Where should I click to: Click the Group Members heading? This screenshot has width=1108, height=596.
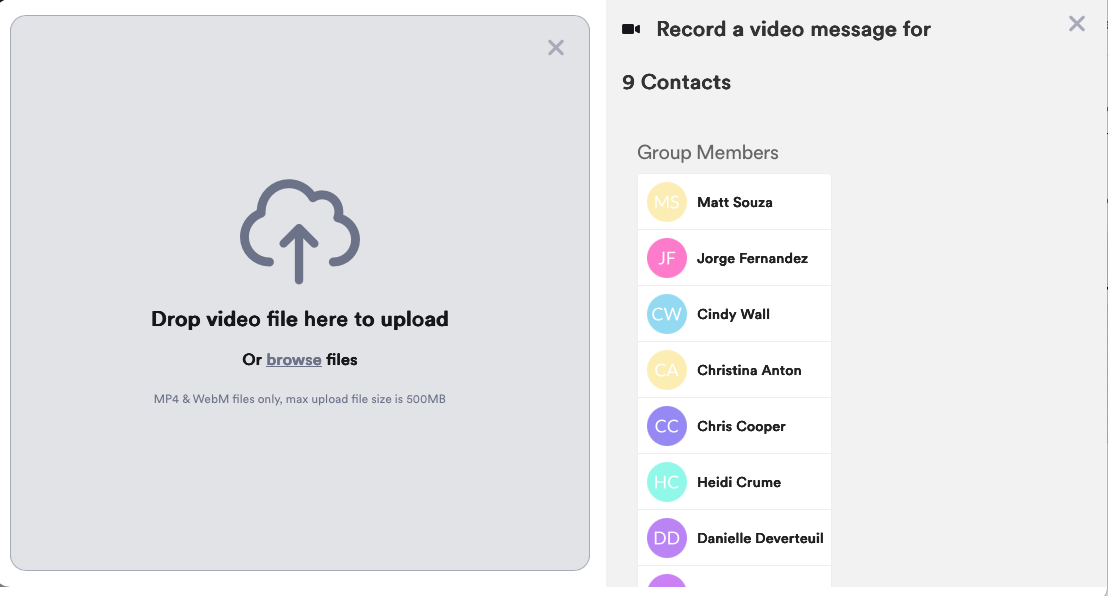pyautogui.click(x=707, y=153)
